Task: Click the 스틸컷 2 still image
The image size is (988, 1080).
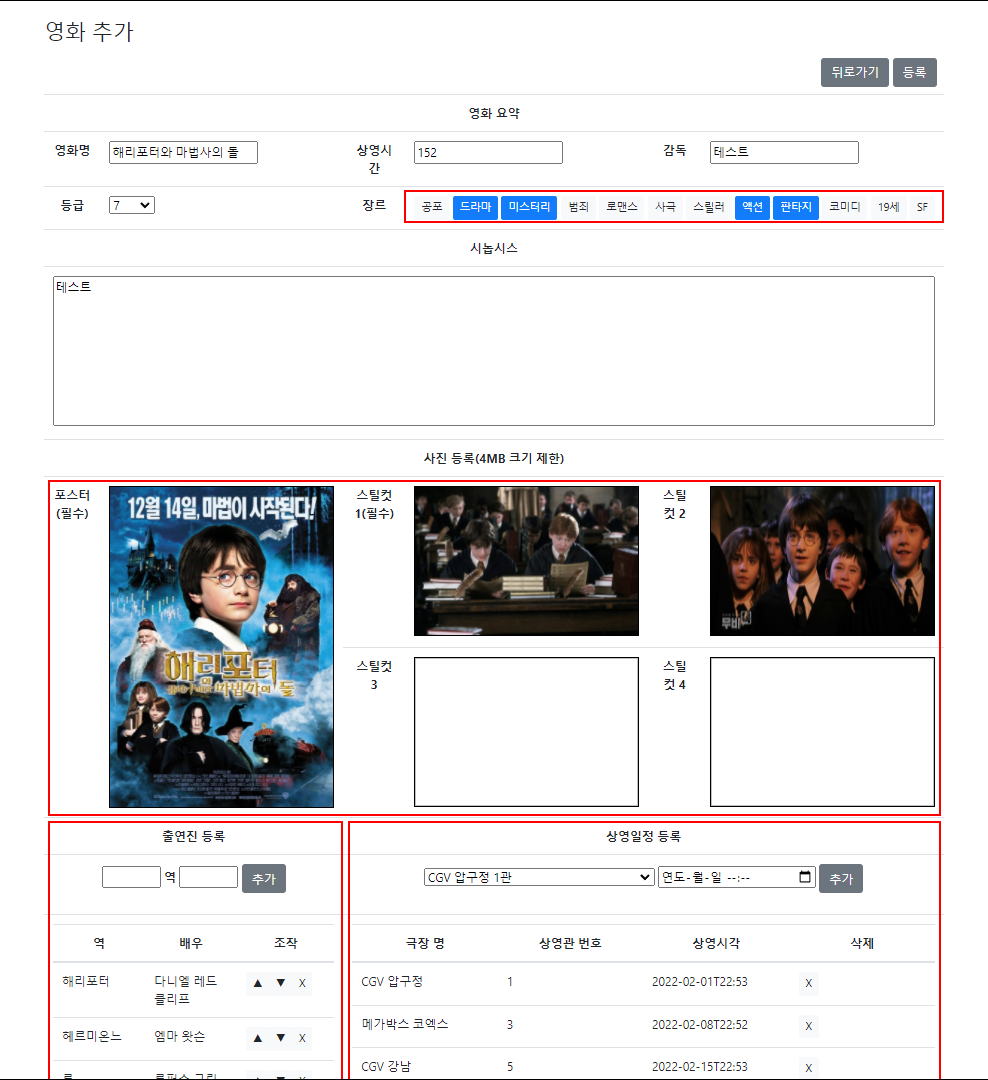Action: click(823, 561)
